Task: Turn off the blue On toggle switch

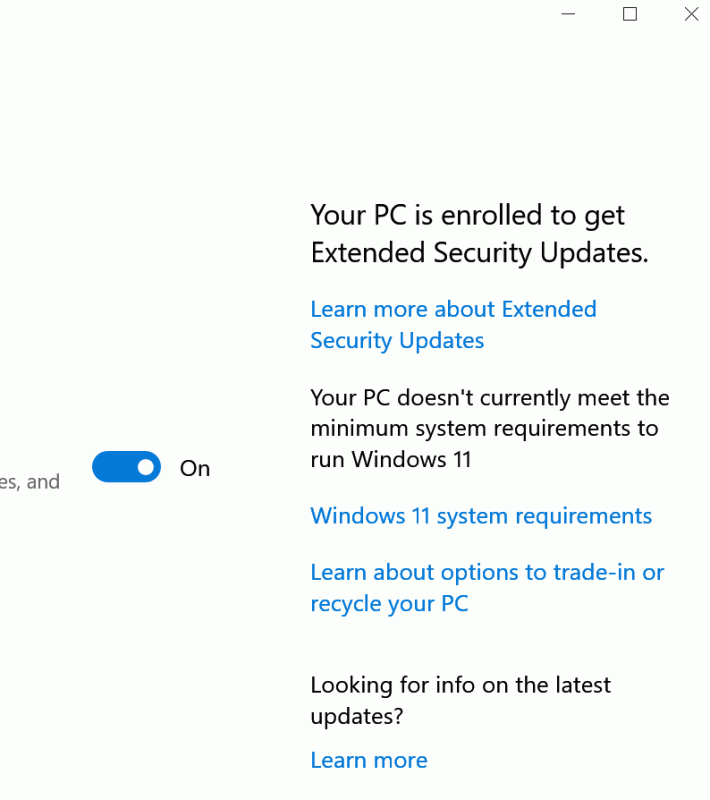Action: (126, 467)
